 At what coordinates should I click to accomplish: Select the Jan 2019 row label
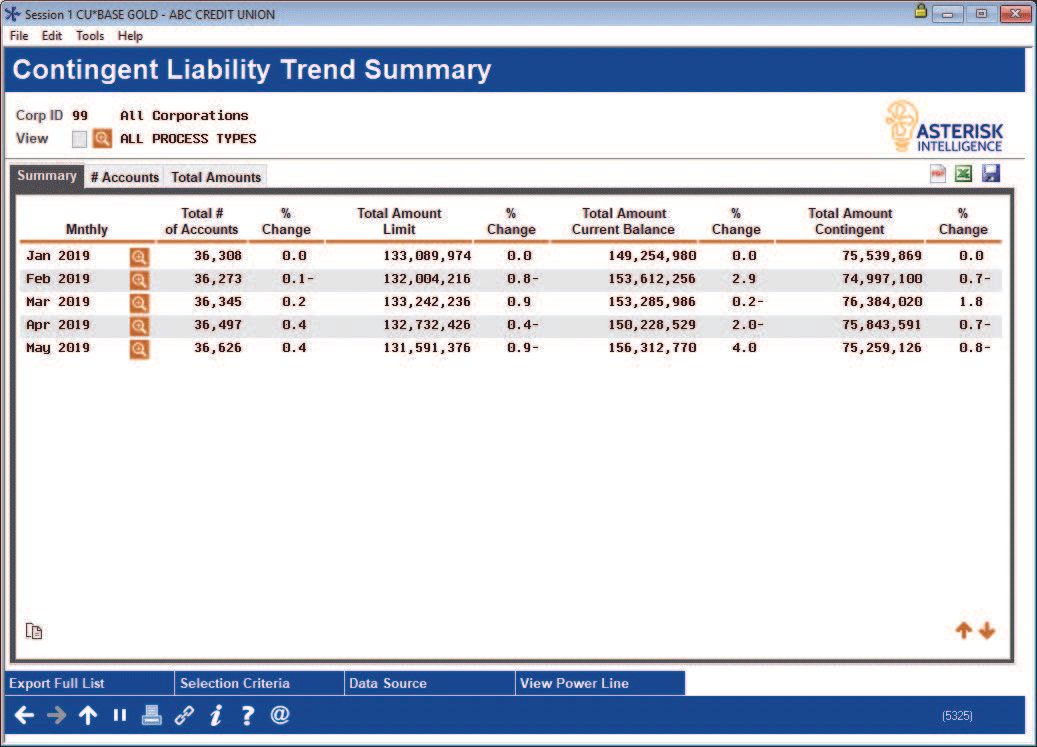(58, 256)
